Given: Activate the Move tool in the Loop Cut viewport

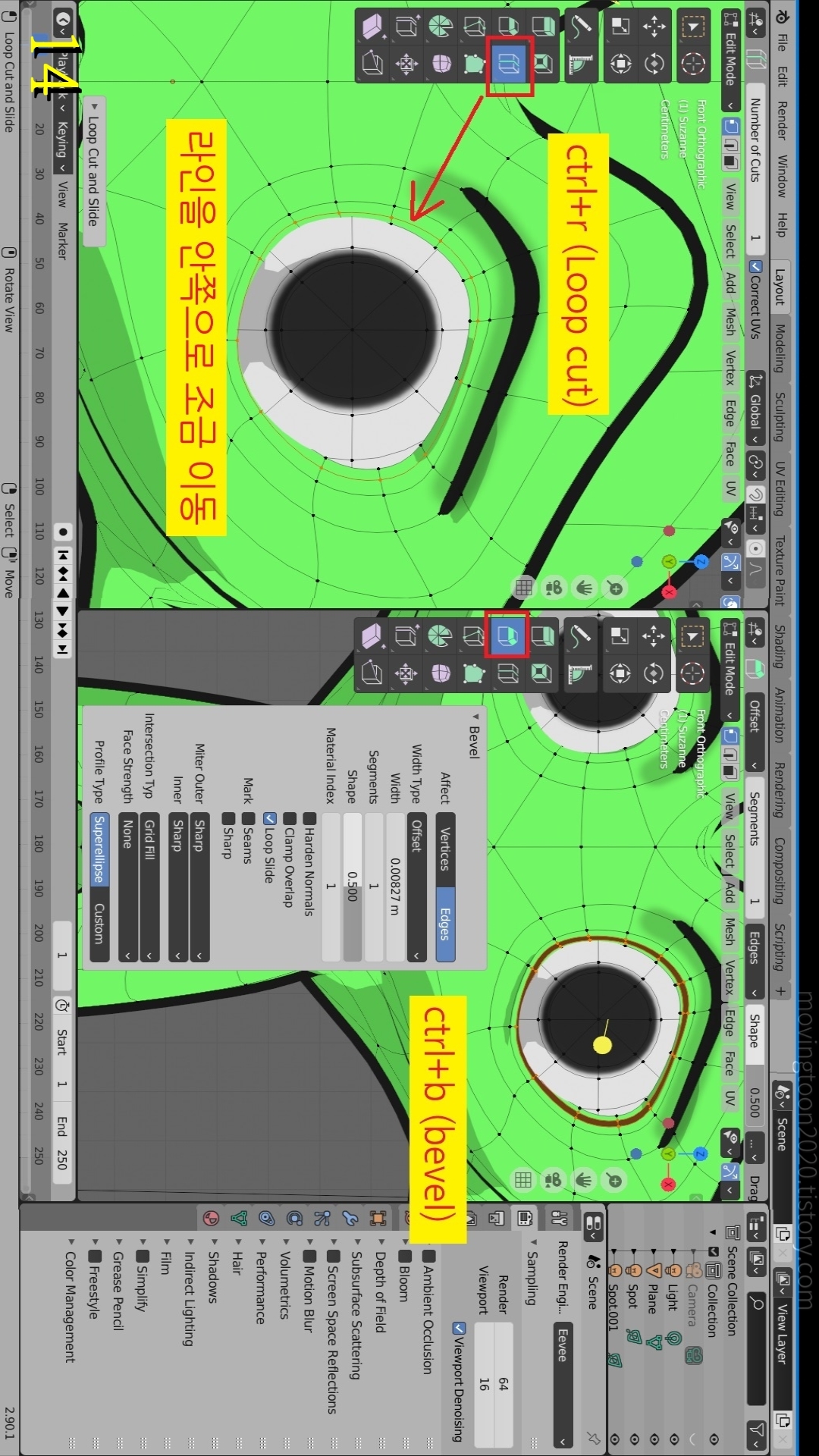Looking at the screenshot, I should (x=654, y=27).
